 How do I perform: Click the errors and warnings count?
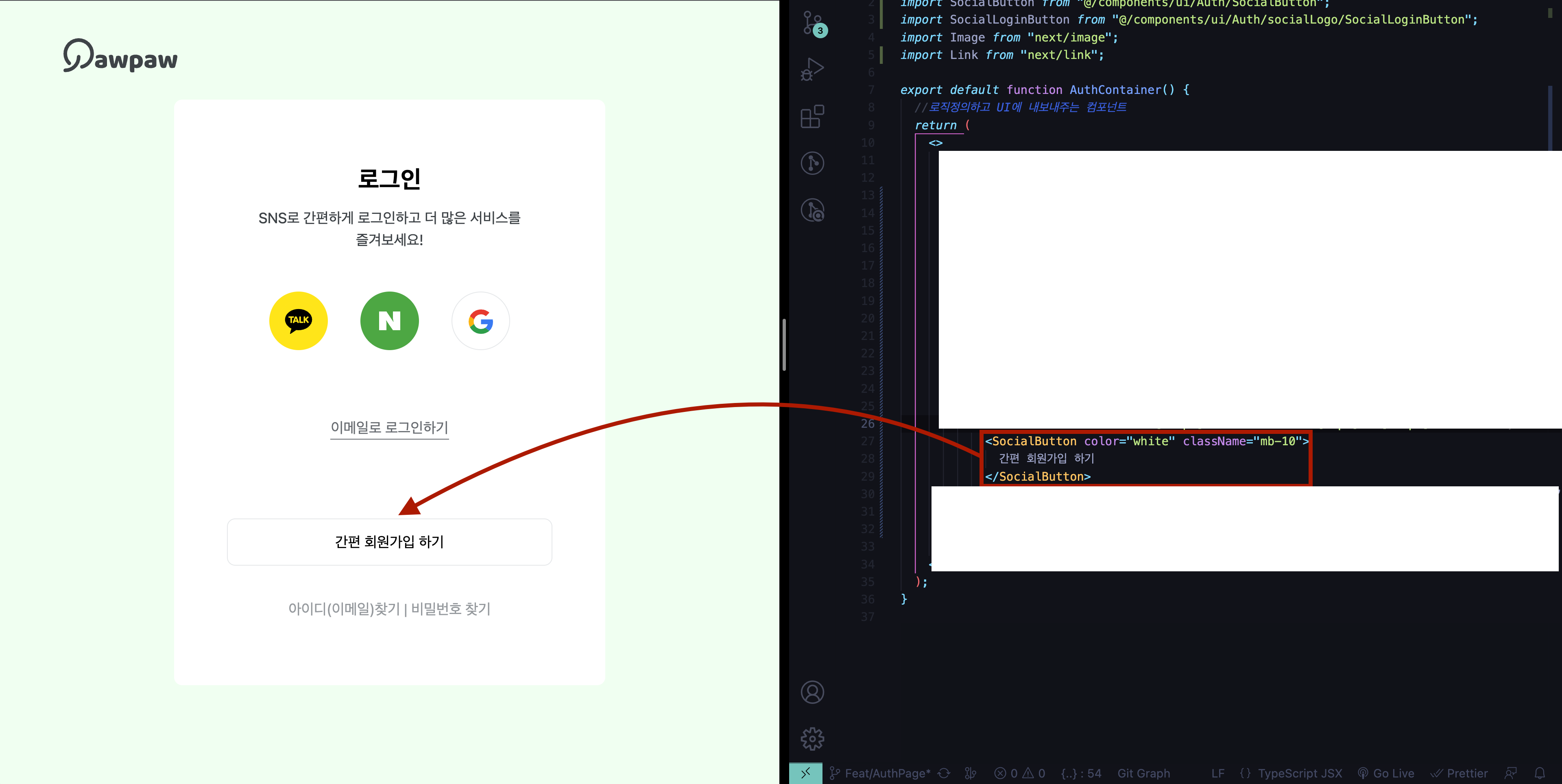point(1020,773)
